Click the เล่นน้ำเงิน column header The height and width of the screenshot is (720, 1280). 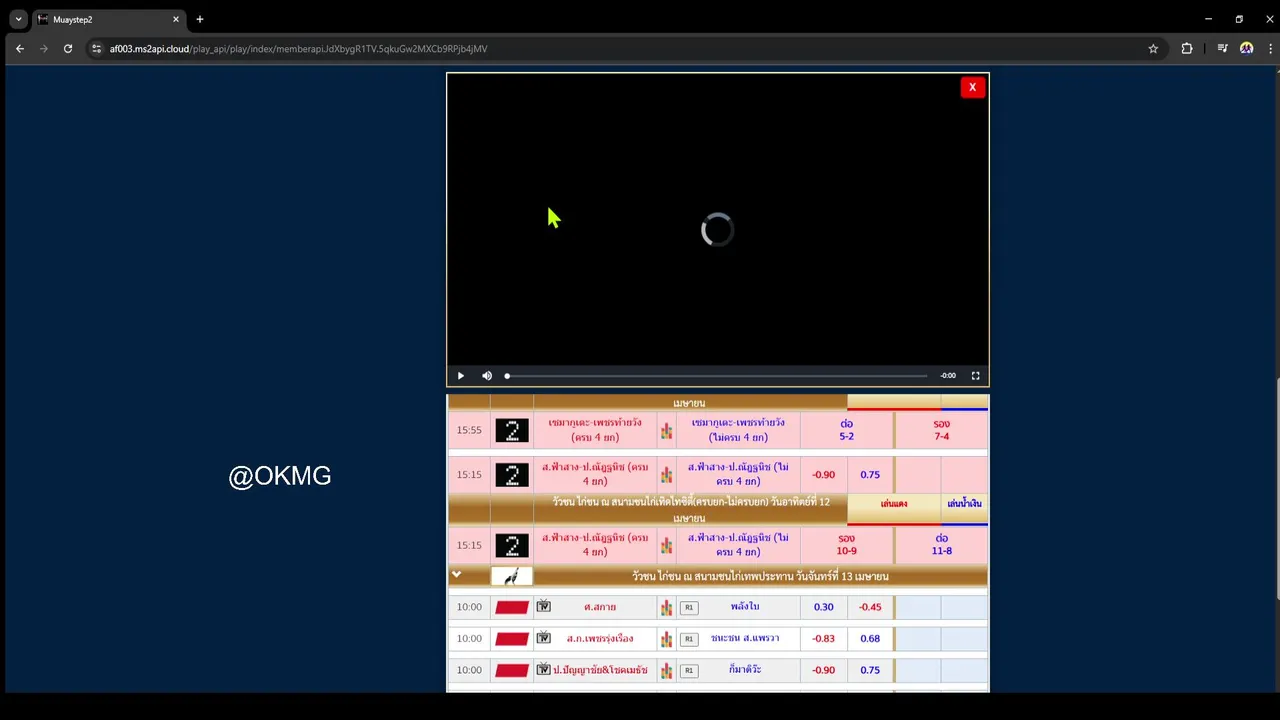(964, 504)
